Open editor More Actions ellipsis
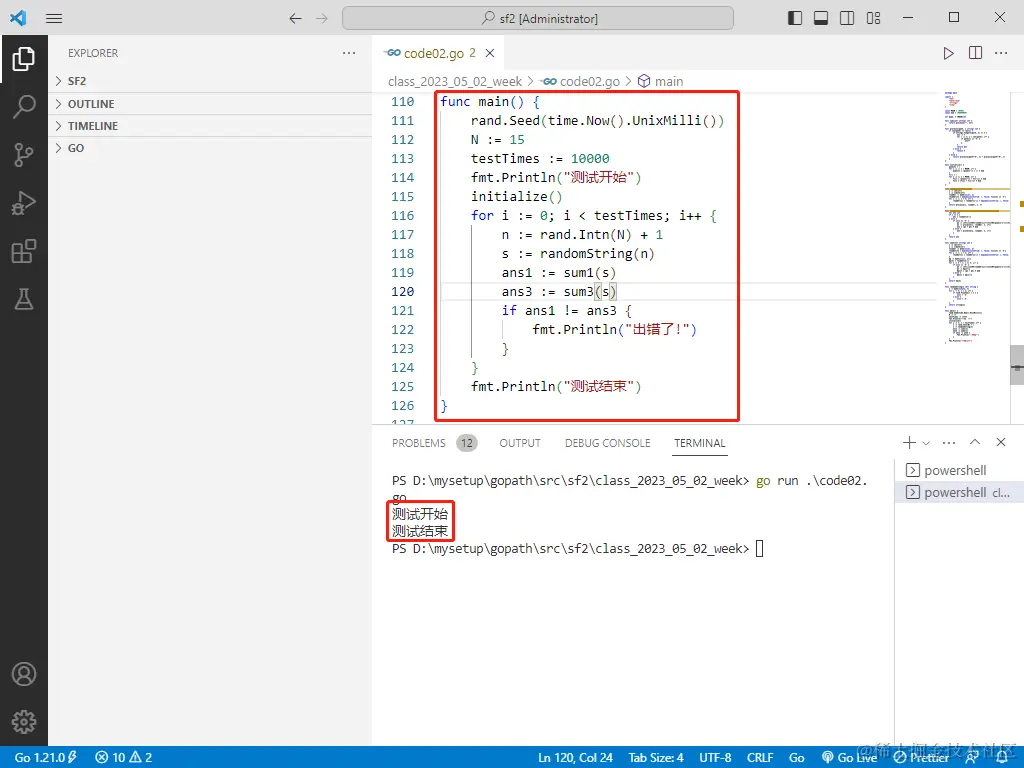The image size is (1024, 768). (x=1001, y=53)
